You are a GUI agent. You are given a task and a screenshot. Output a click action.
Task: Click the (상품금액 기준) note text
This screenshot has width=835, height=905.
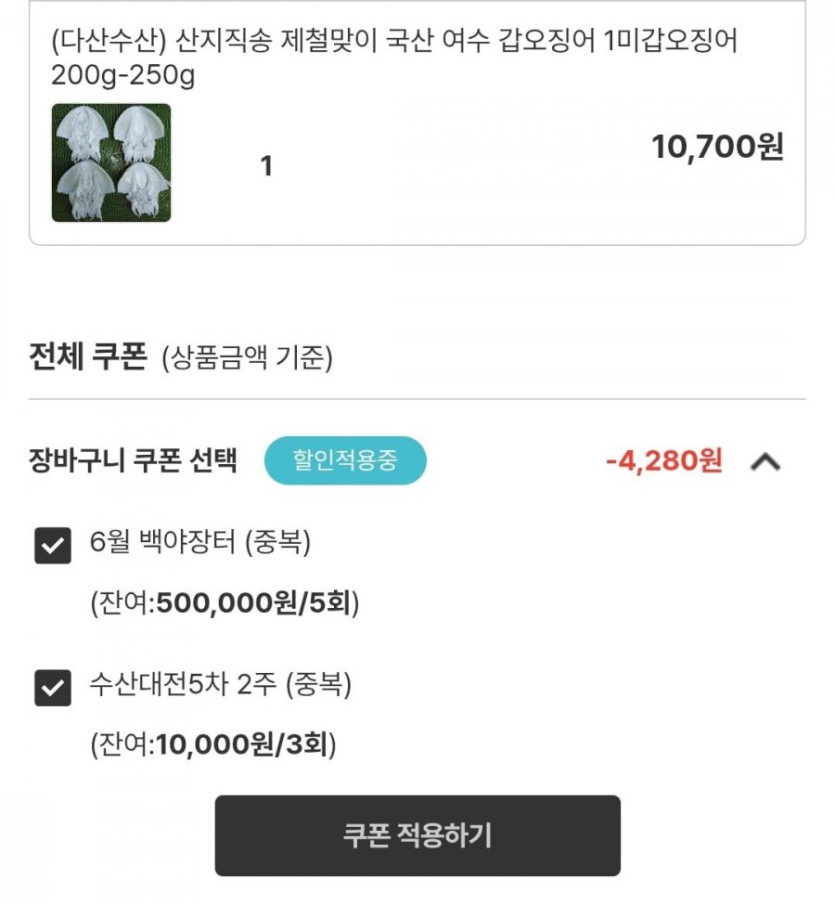pyautogui.click(x=247, y=358)
